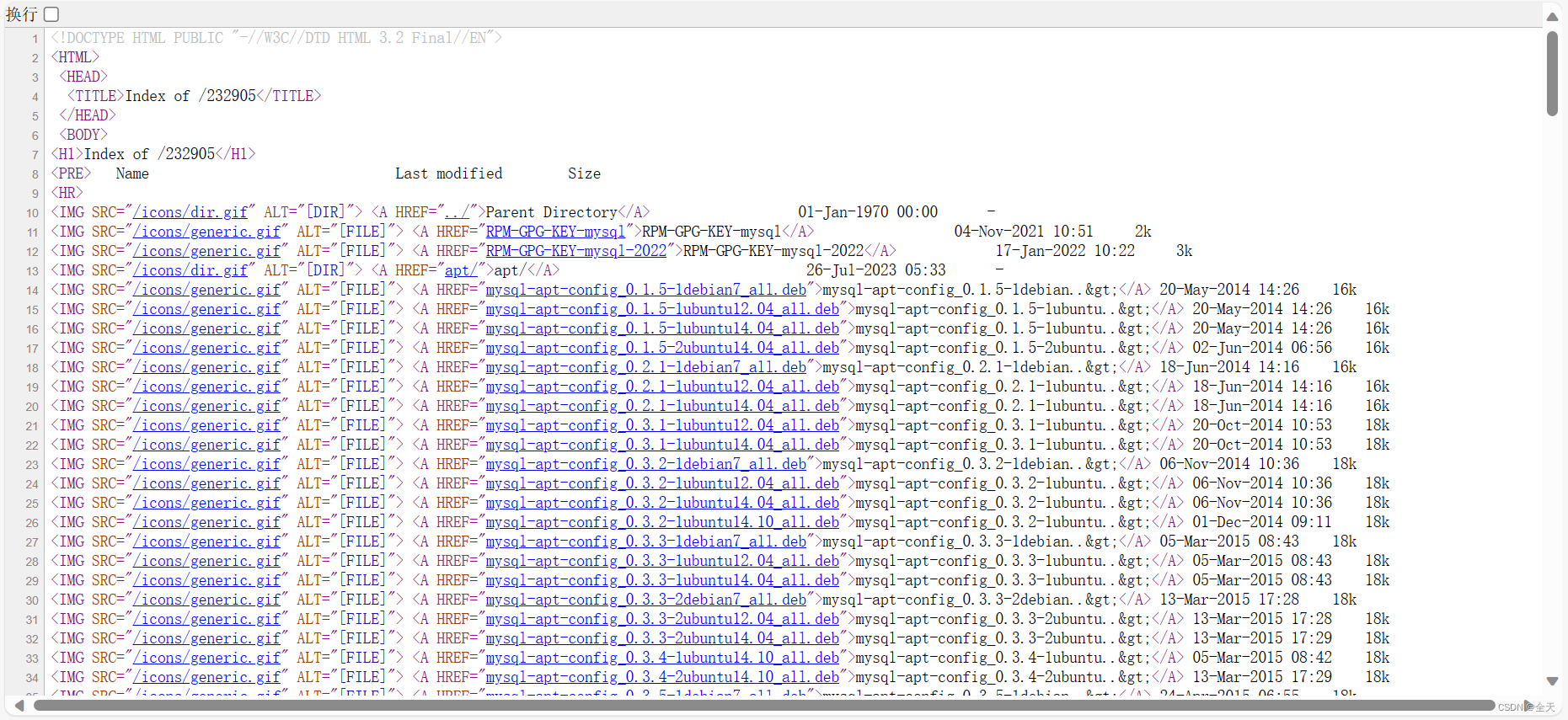
Task: Open the mysql-apt-config_0.3.2-1ubuntu14.04_all.deb link
Action: click(662, 503)
